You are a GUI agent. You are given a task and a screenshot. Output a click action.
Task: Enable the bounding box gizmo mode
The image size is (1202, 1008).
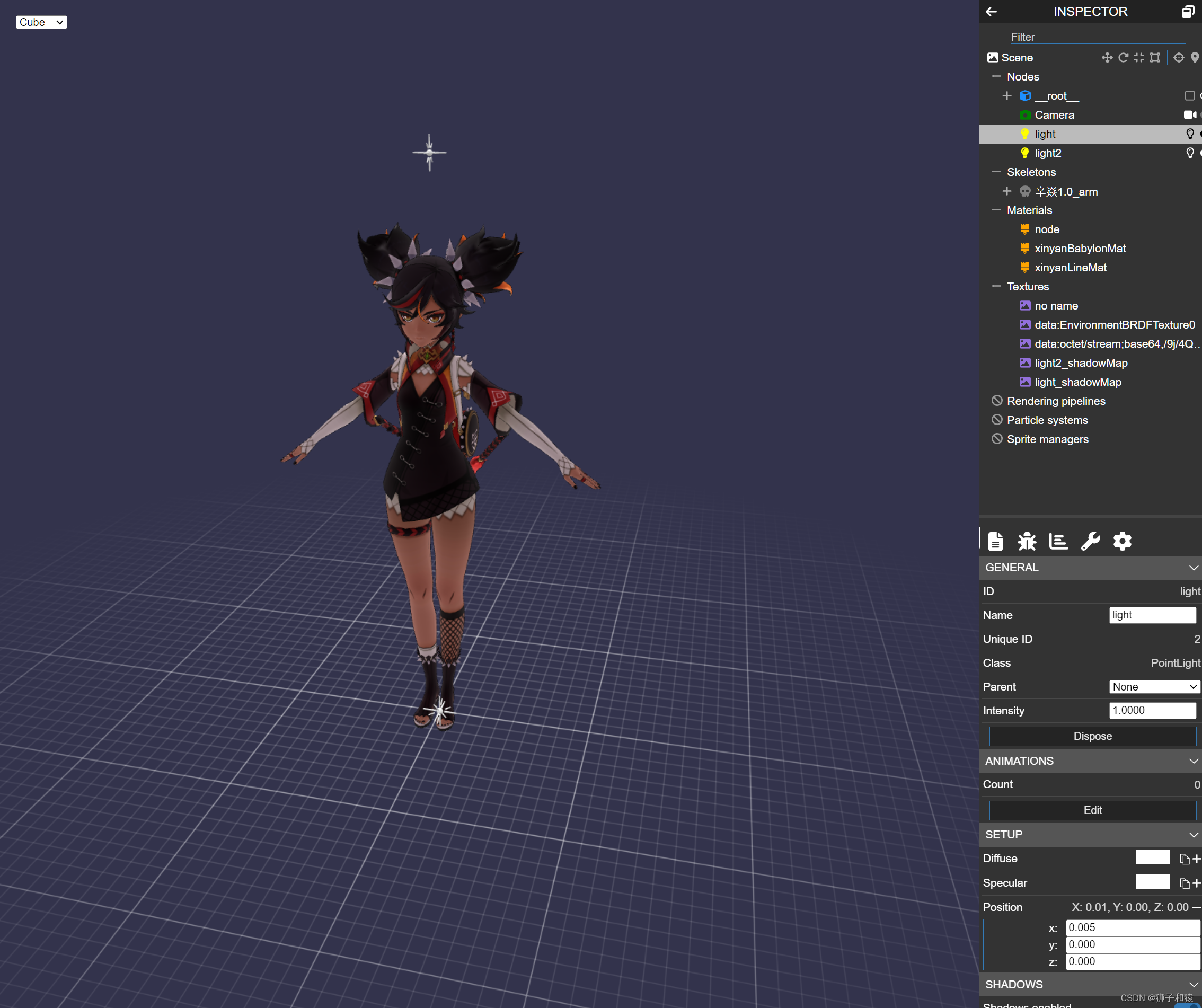tap(1155, 57)
